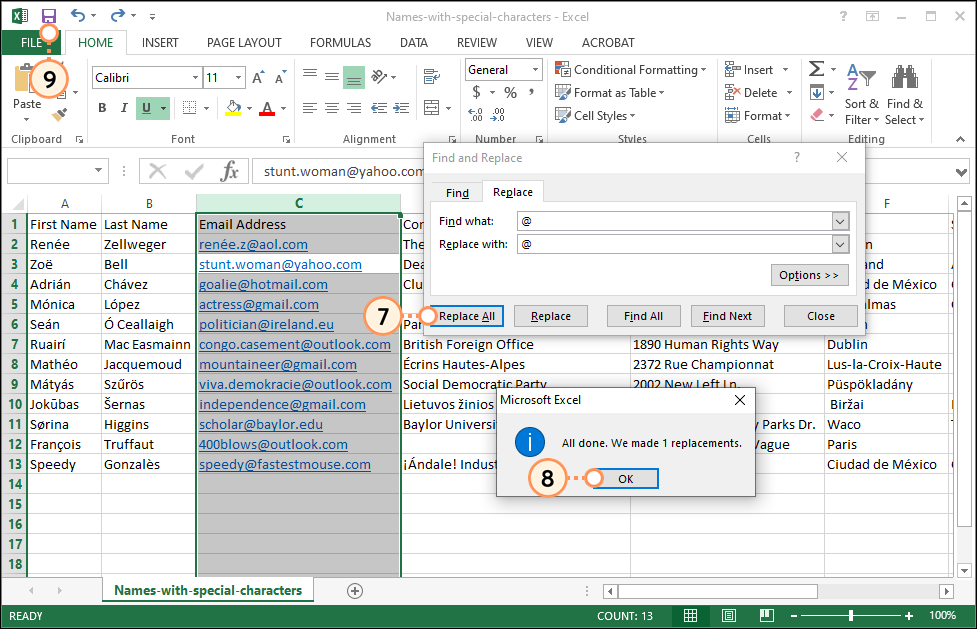Image resolution: width=977 pixels, height=629 pixels.
Task: Center text horizontally
Action: 332,108
